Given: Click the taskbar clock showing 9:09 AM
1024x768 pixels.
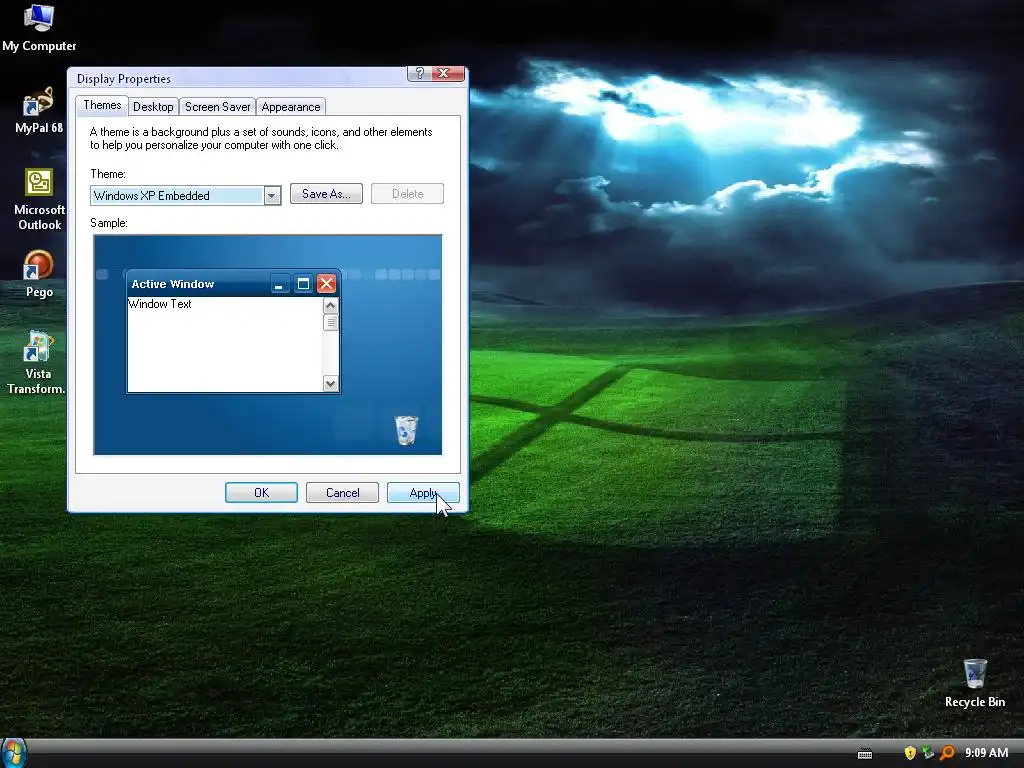Looking at the screenshot, I should click(x=986, y=753).
